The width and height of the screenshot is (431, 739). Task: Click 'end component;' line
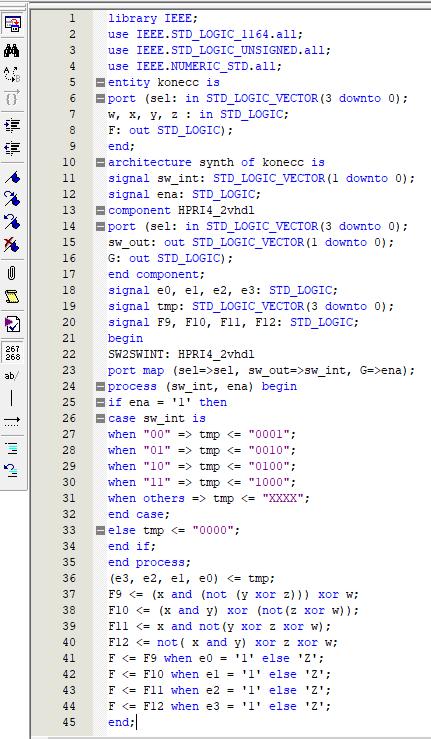click(157, 274)
